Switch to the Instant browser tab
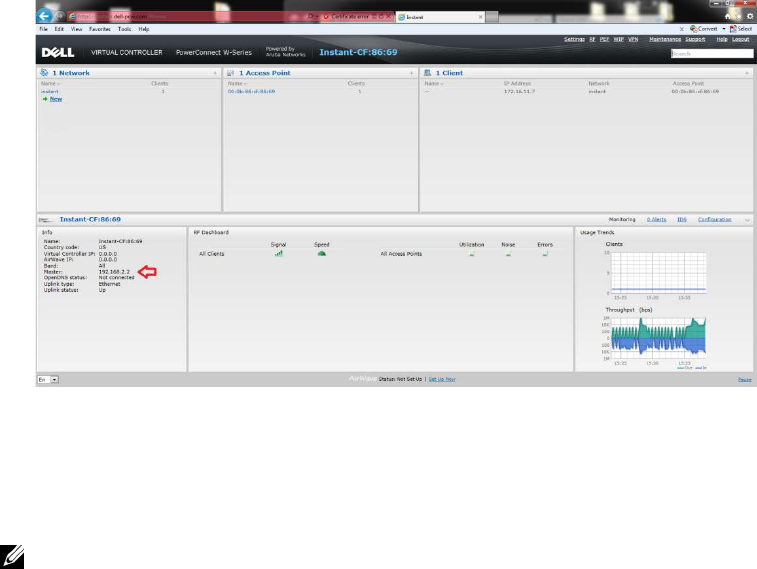This screenshot has height=569, width=757. tap(440, 17)
